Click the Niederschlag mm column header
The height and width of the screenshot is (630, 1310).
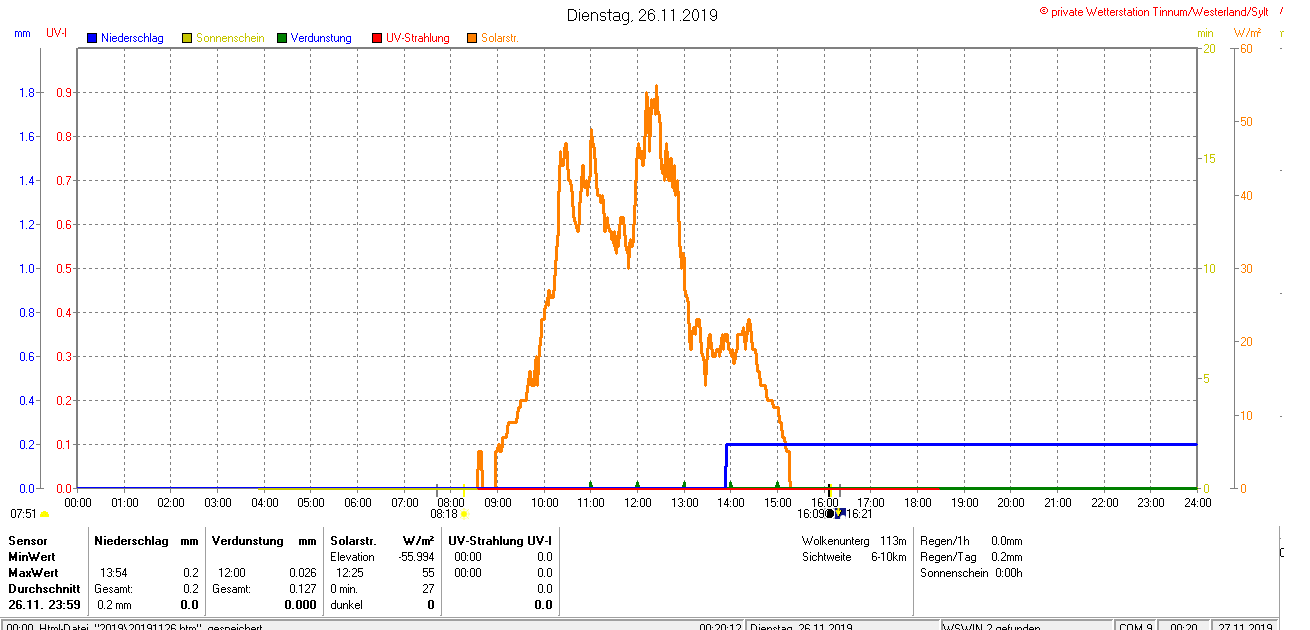tap(146, 540)
